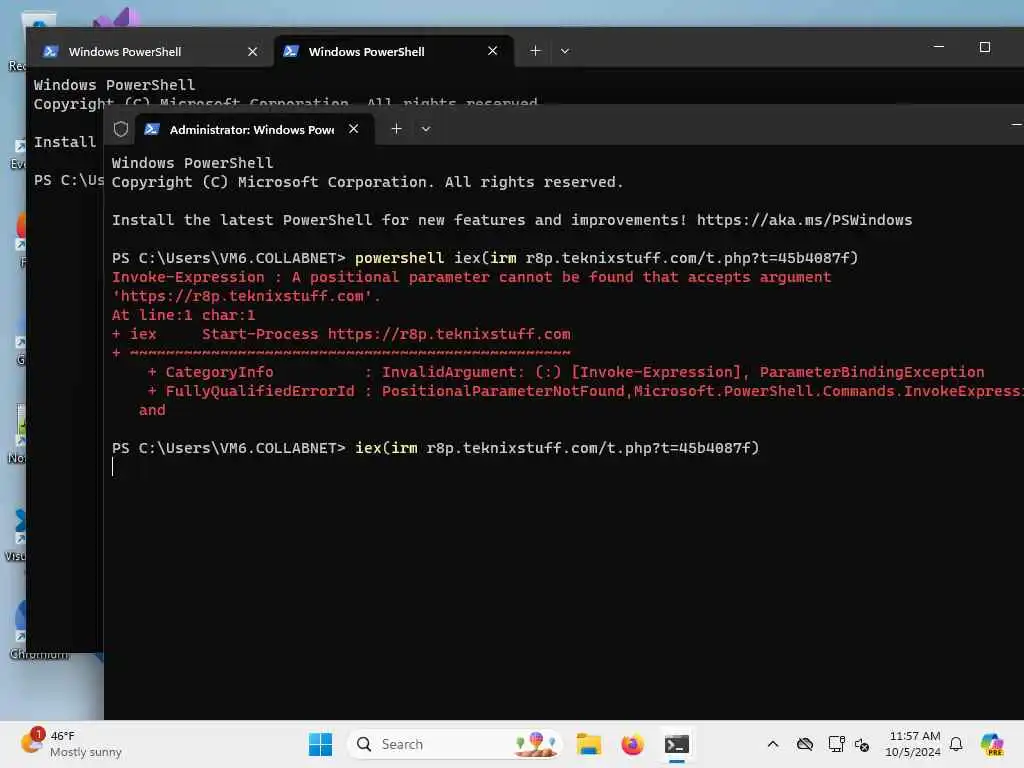
Task: Open File Explorer from the taskbar
Action: coord(588,744)
